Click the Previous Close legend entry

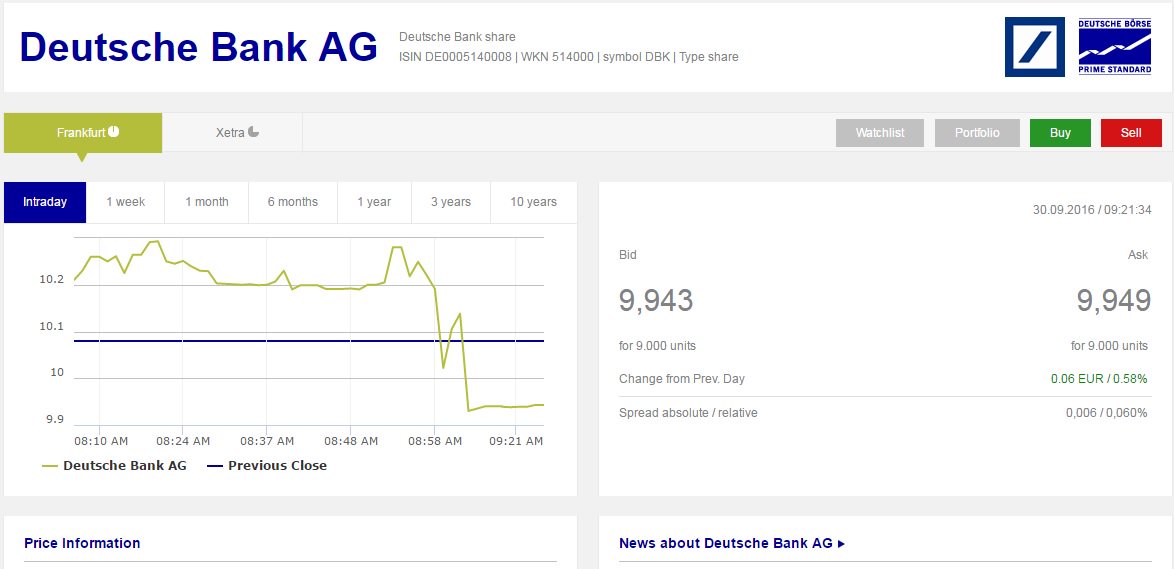267,466
